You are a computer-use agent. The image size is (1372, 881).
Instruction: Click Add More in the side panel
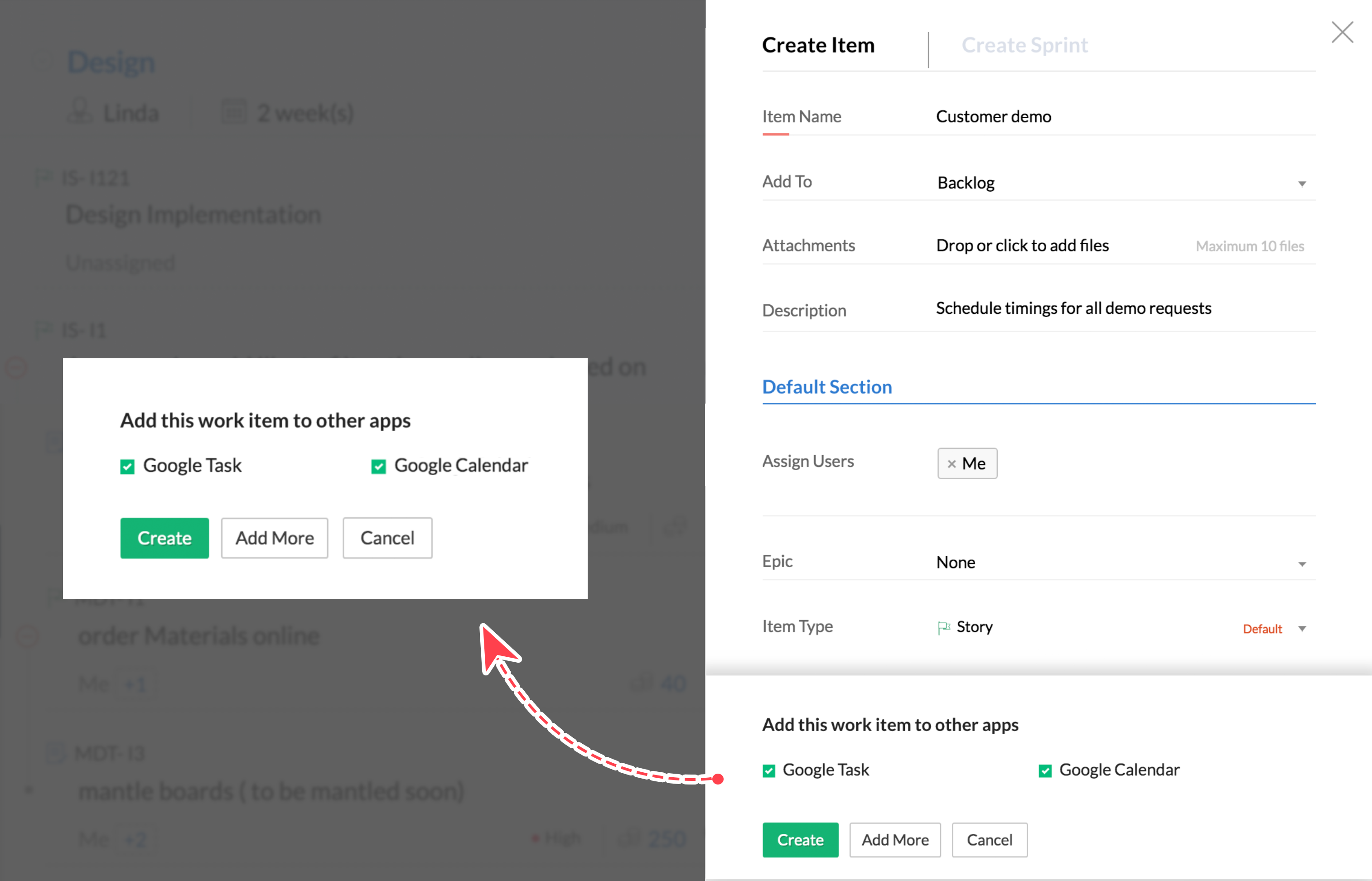click(895, 840)
